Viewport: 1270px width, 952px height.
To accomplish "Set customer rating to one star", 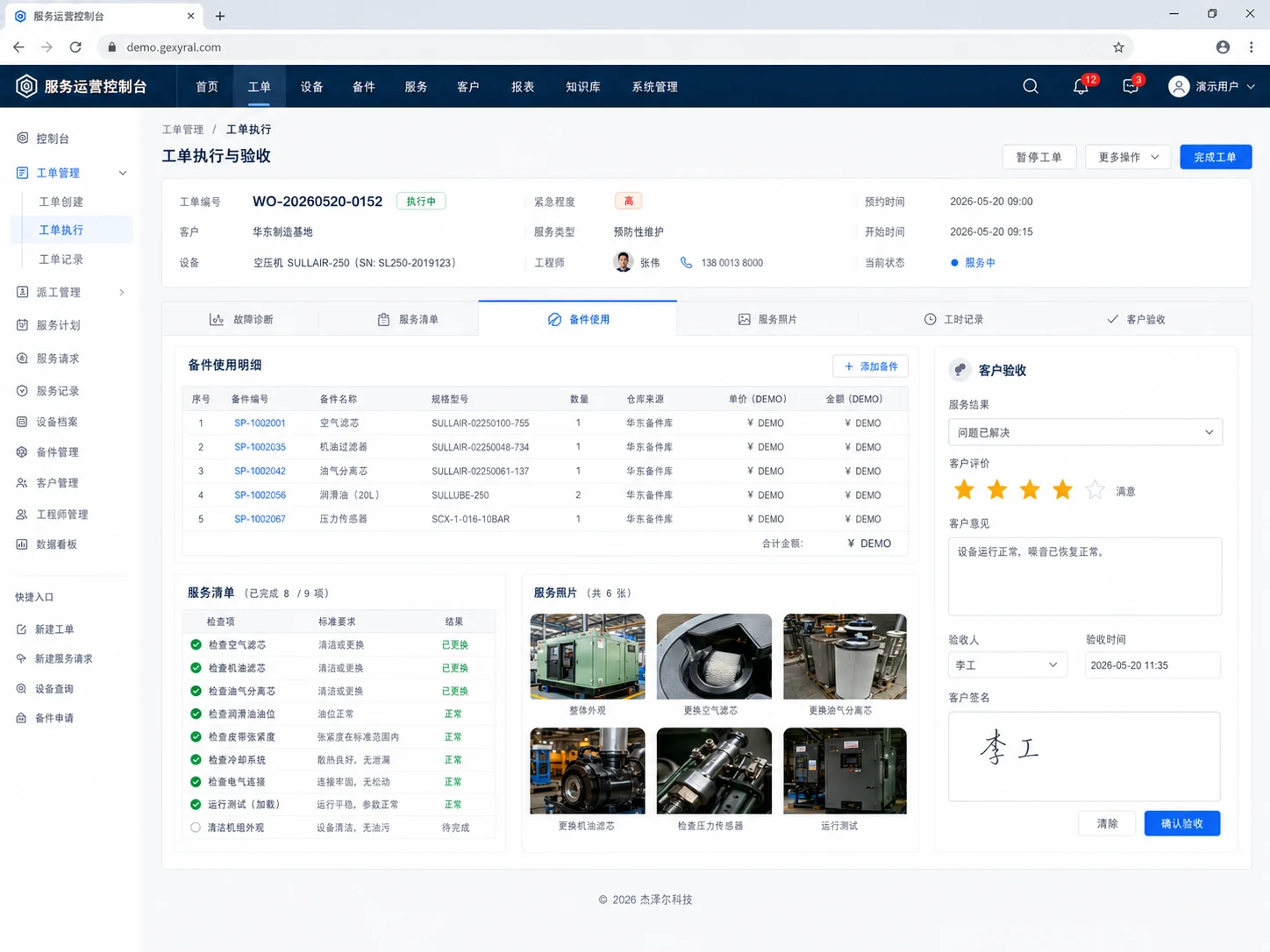I will (964, 490).
